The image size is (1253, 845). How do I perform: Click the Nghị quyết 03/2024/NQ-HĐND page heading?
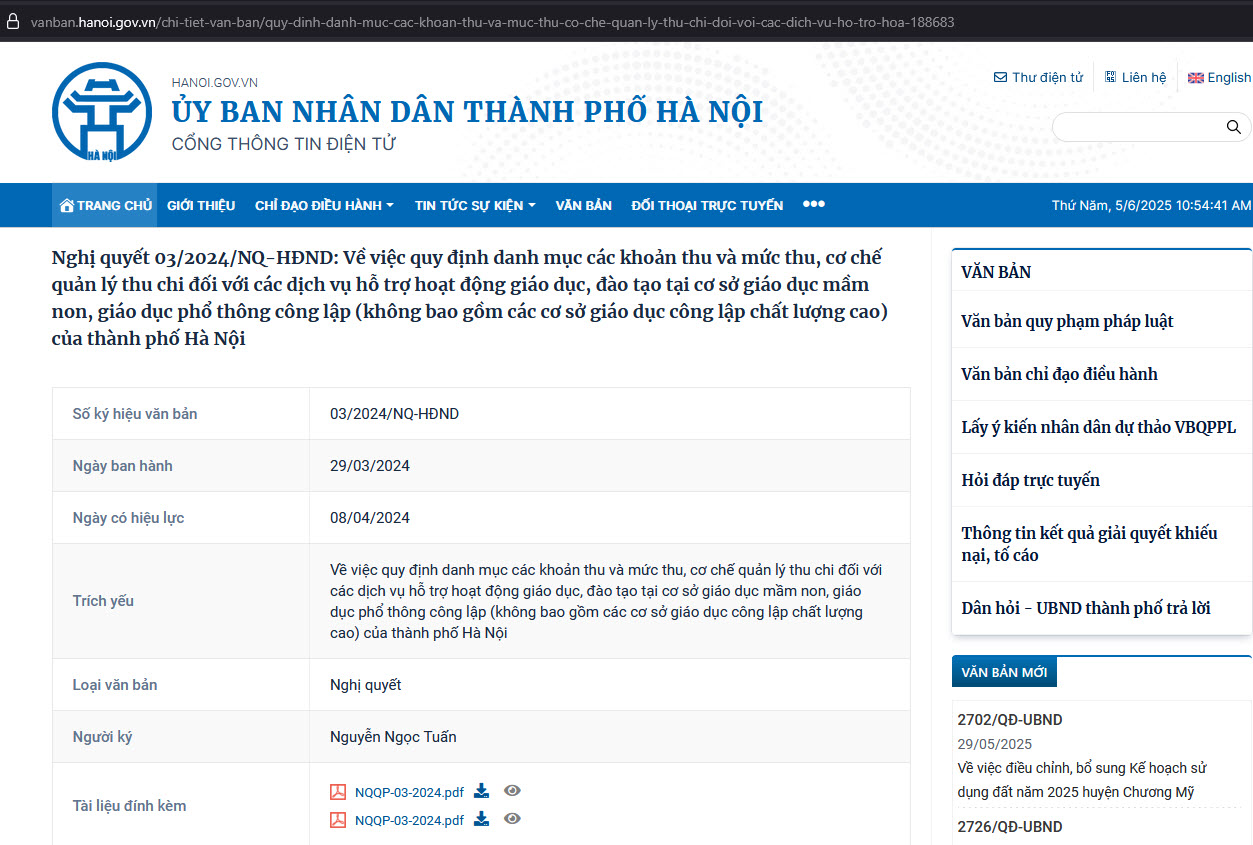coord(470,297)
